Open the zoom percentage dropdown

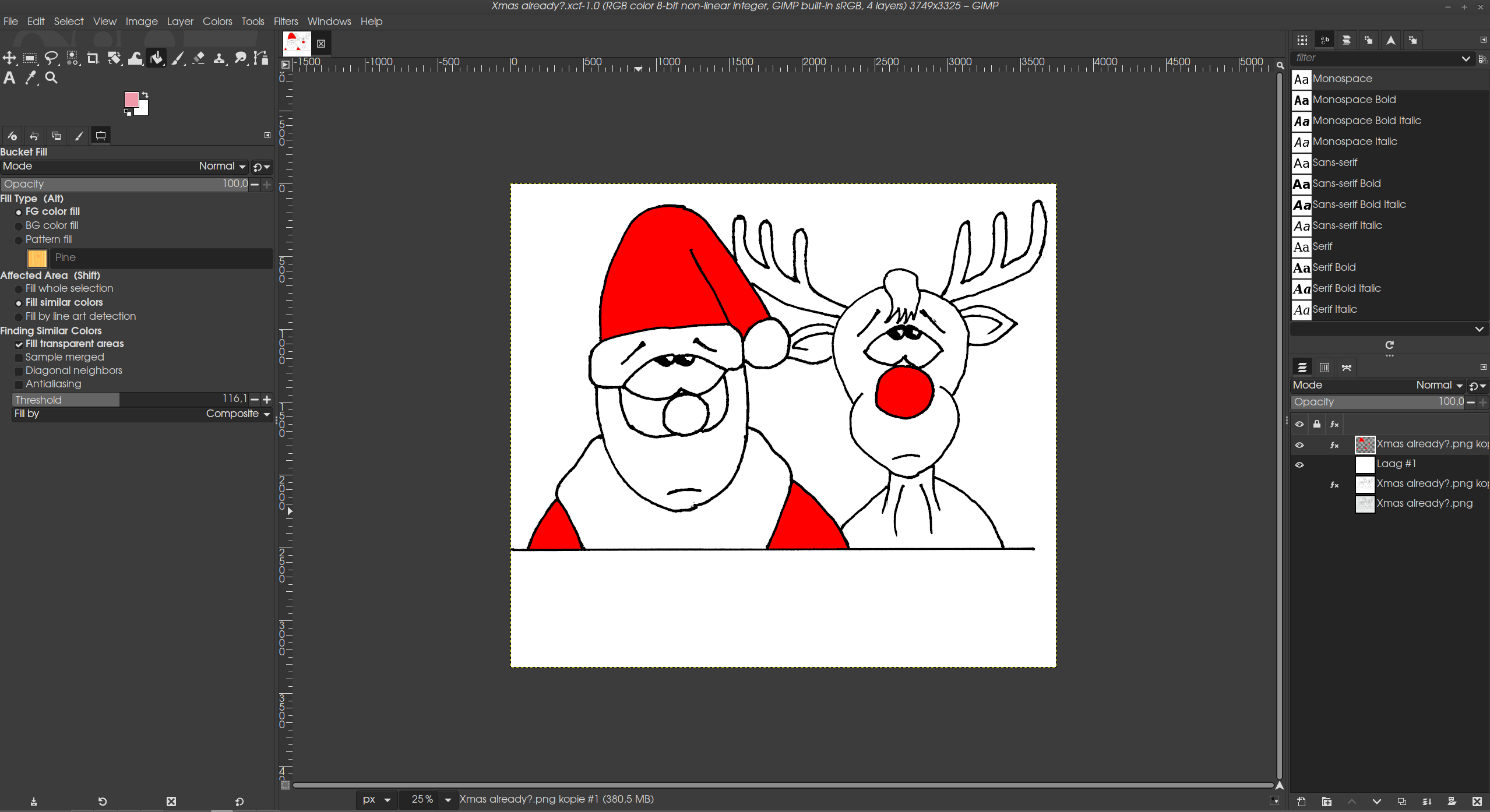click(448, 800)
